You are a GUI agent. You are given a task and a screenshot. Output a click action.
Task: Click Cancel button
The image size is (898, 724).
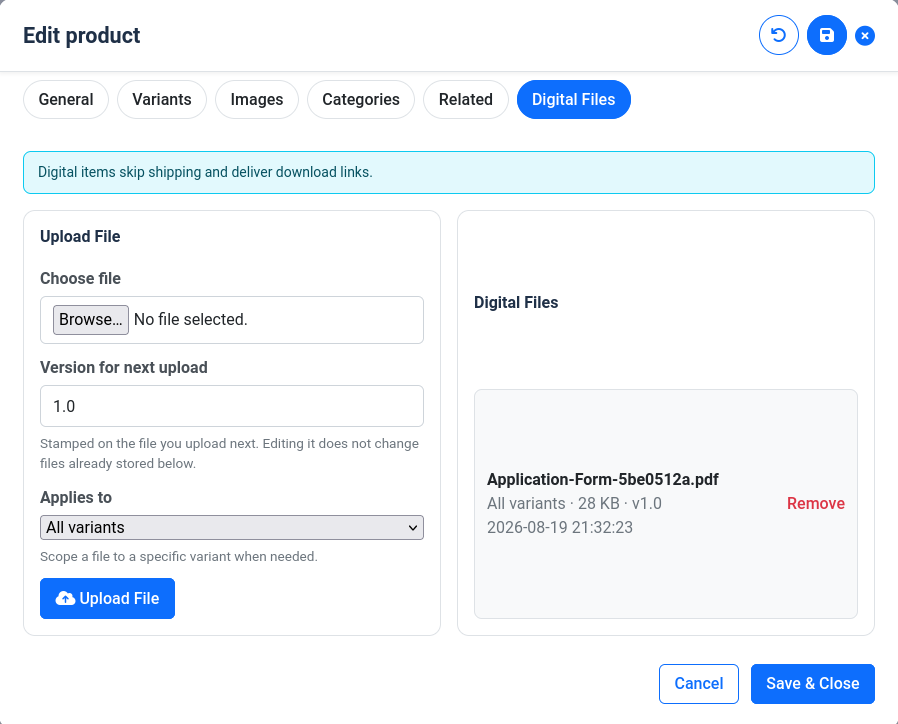[x=699, y=684]
